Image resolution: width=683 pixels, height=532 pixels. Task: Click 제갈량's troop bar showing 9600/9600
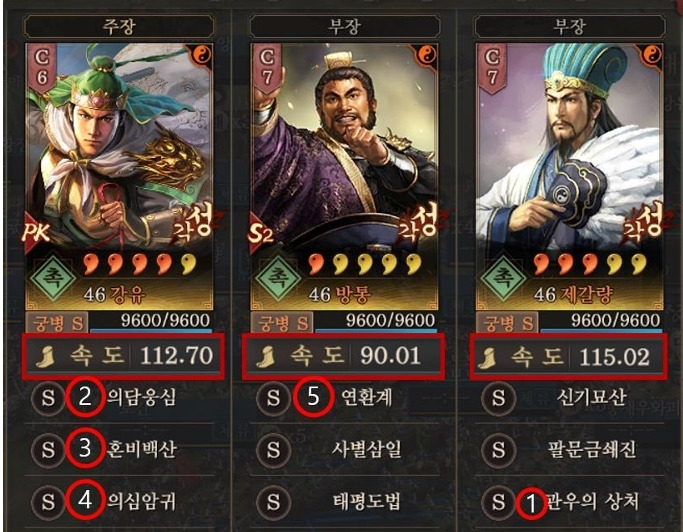600,323
